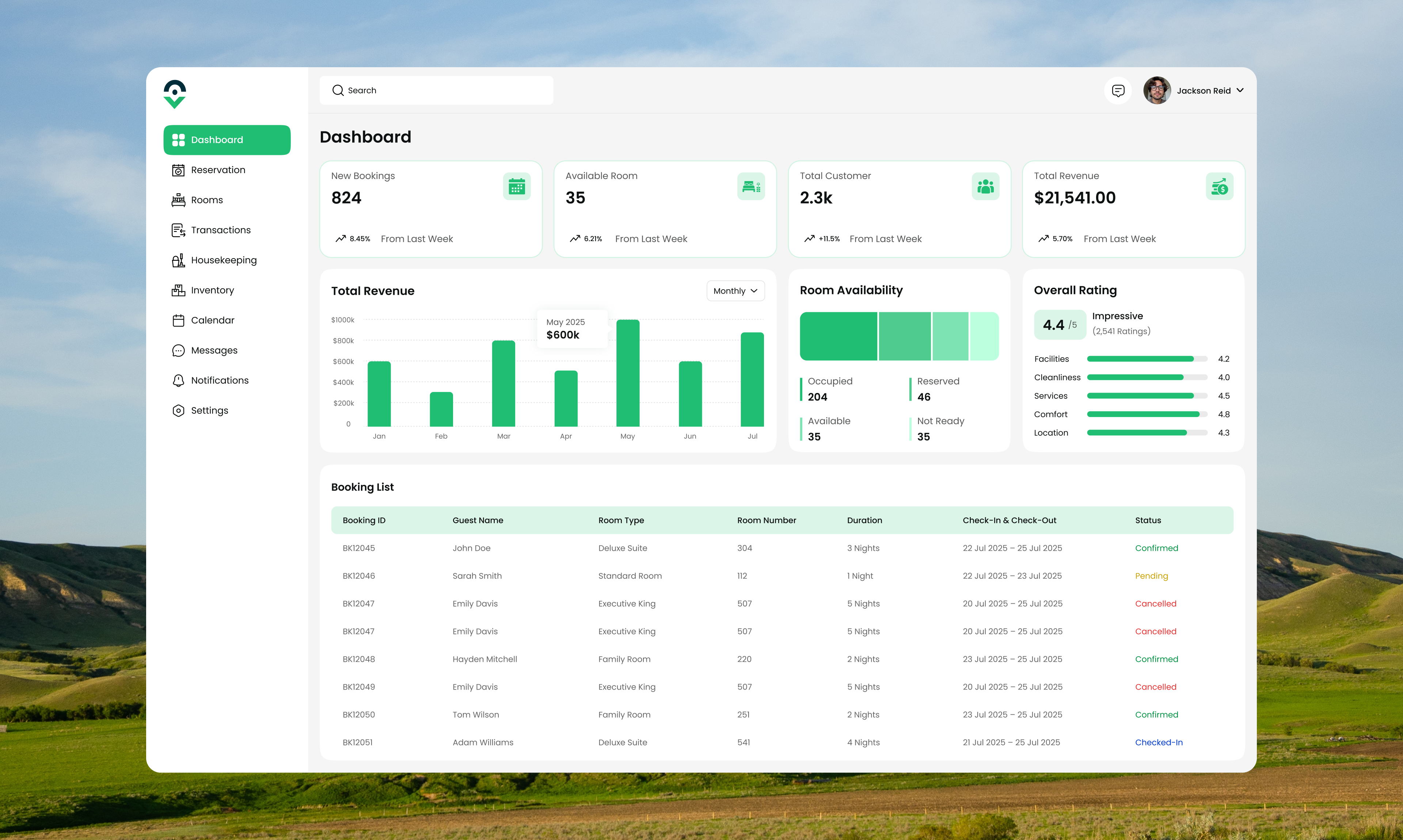
Task: Click the 1 Night duration cell
Action: pyautogui.click(x=860, y=576)
